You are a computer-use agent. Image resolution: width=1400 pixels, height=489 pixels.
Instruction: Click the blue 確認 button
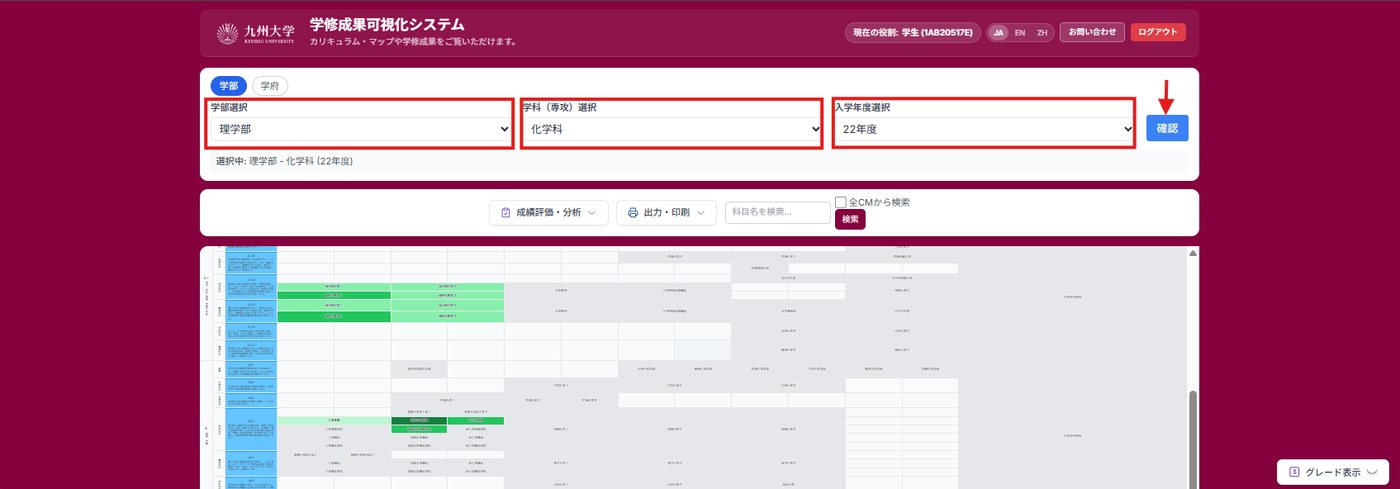coord(1167,128)
